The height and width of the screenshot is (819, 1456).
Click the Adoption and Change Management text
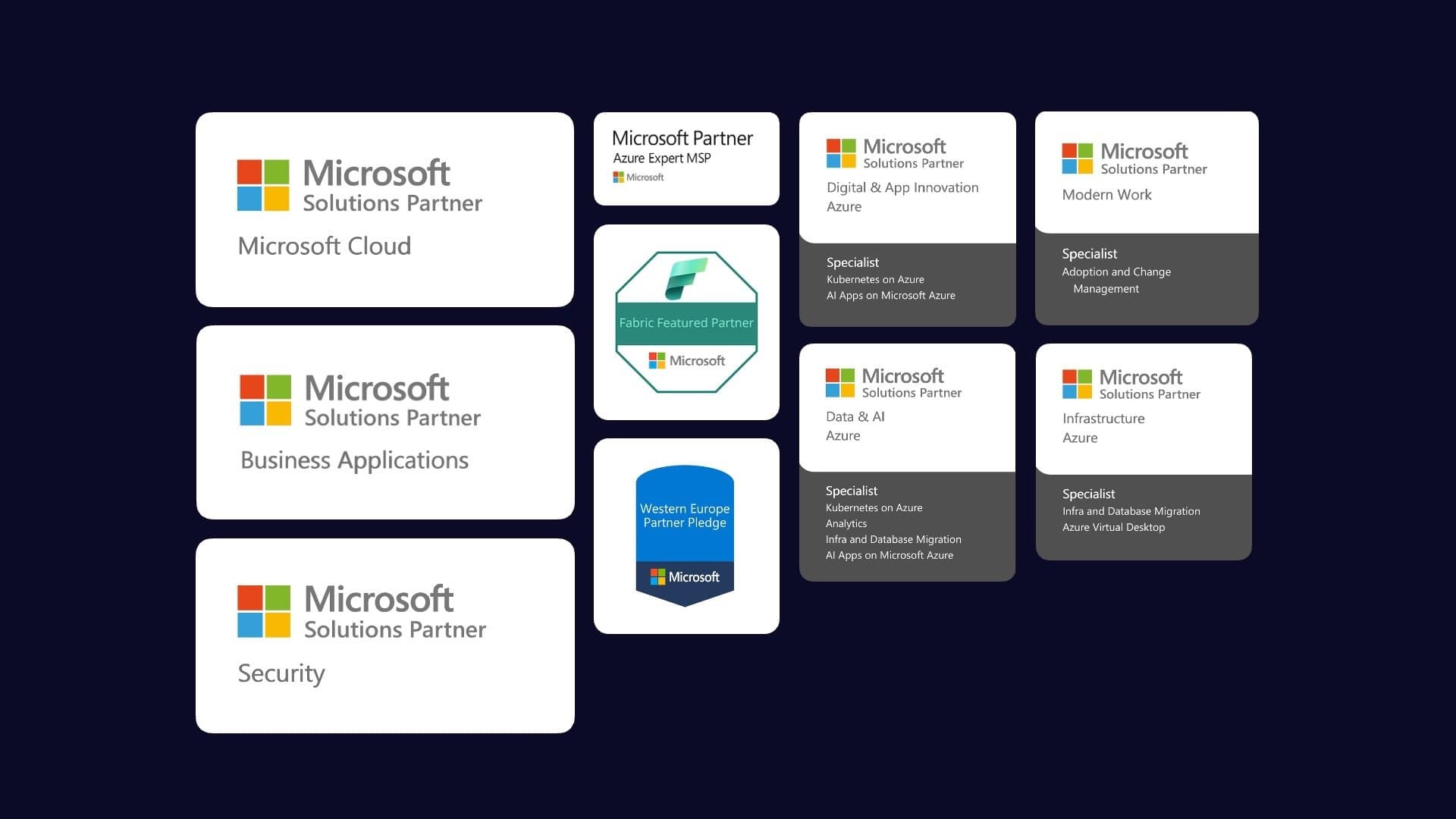tap(1117, 280)
